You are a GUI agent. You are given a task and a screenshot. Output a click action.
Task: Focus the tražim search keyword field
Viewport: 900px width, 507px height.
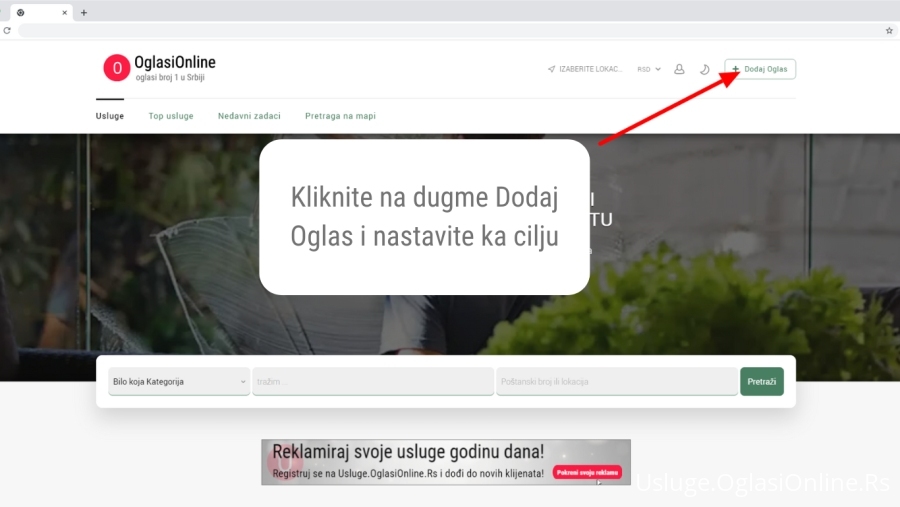(373, 381)
